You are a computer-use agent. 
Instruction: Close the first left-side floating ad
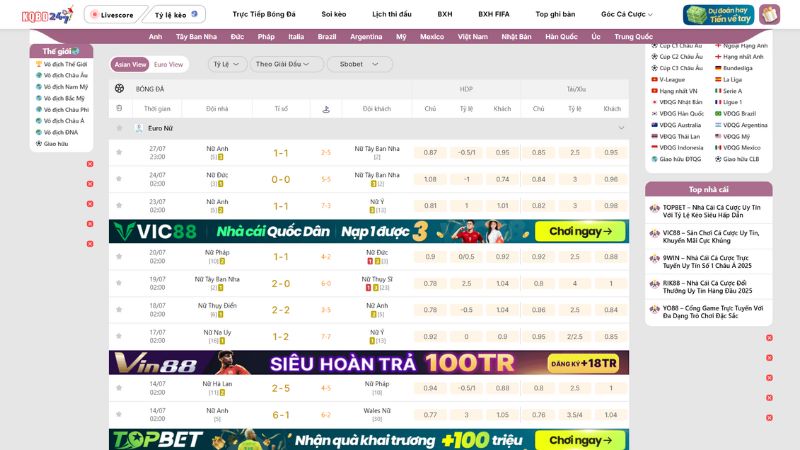(x=90, y=163)
